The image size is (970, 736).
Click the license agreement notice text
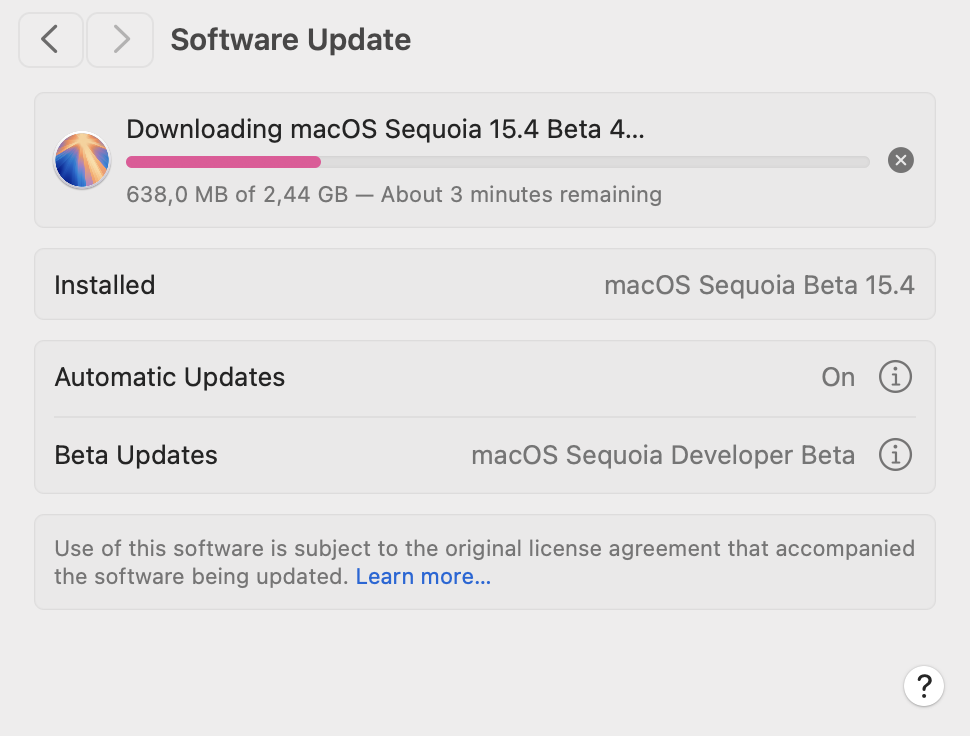click(x=484, y=548)
